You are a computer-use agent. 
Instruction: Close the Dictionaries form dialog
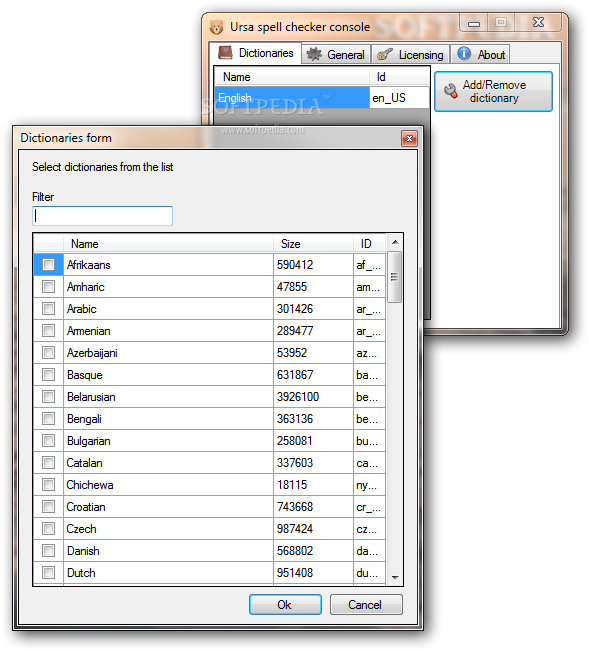(409, 139)
